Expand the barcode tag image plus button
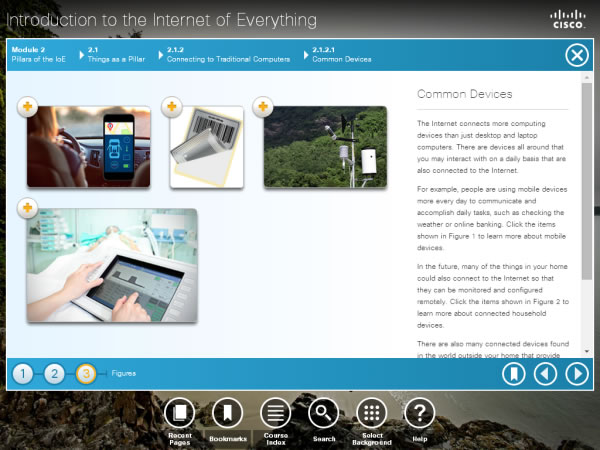The width and height of the screenshot is (600, 450). coord(173,105)
